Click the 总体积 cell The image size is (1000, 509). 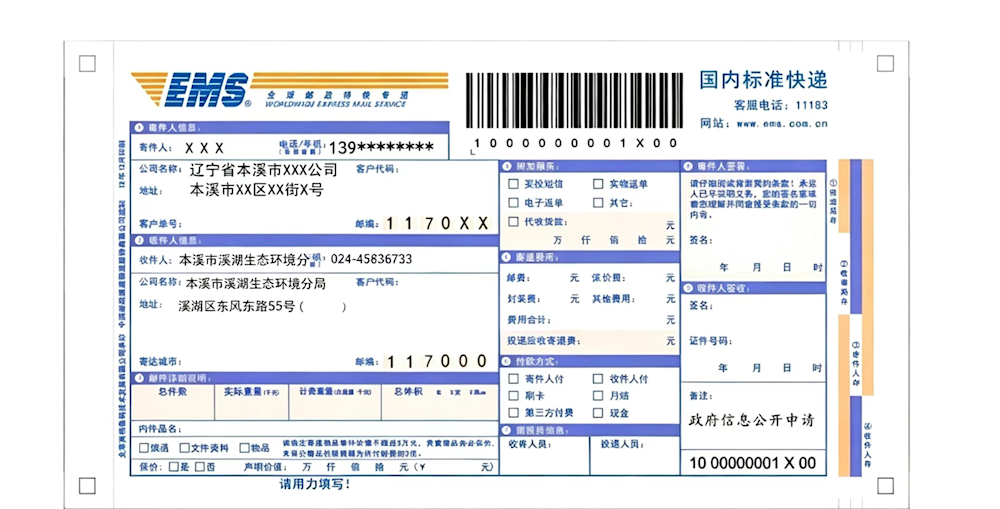pyautogui.click(x=440, y=402)
